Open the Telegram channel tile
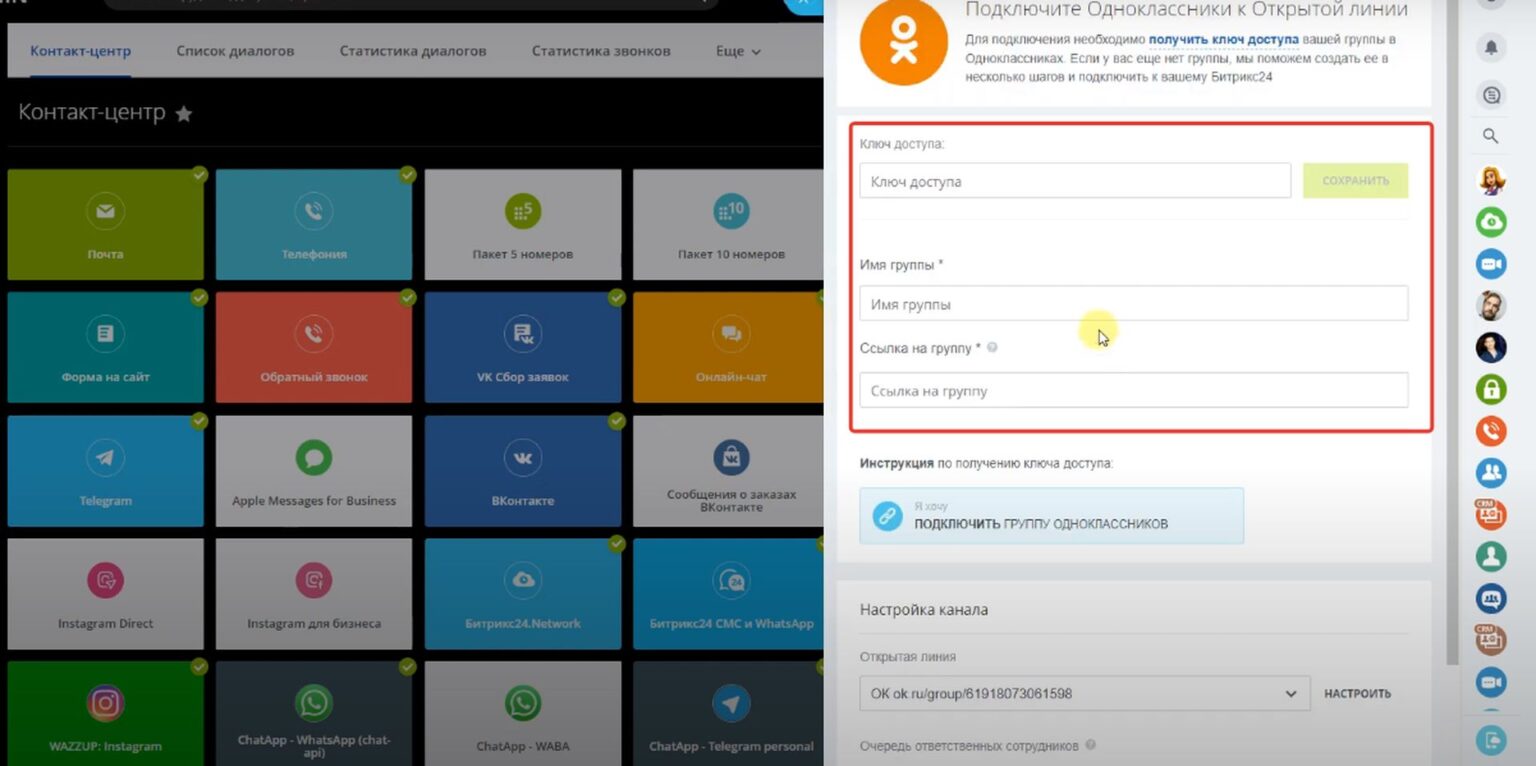The image size is (1536, 766). tap(105, 471)
